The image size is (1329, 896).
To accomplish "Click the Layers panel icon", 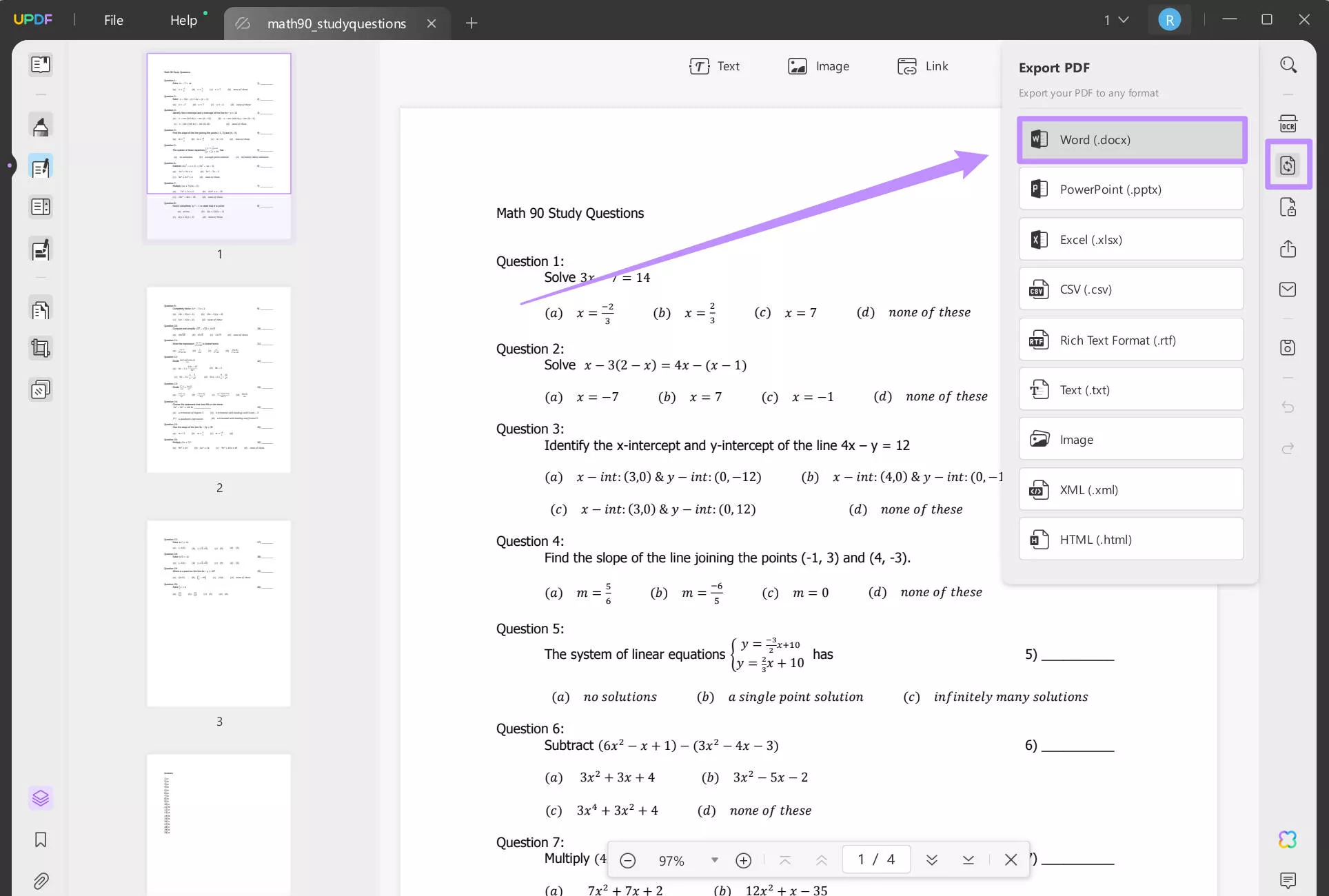I will (x=40, y=798).
